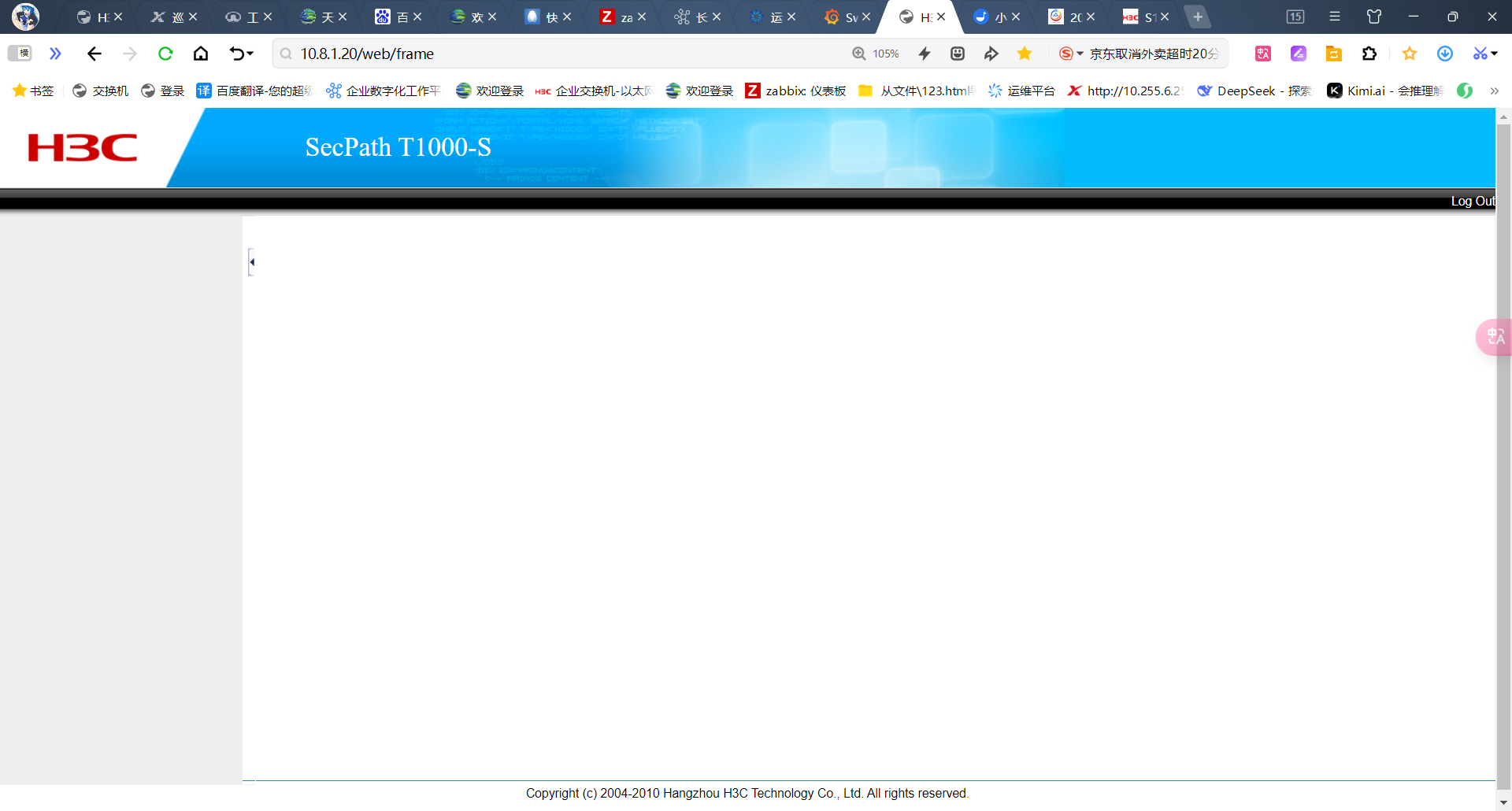Click the tab count icon showing 15

[1295, 17]
